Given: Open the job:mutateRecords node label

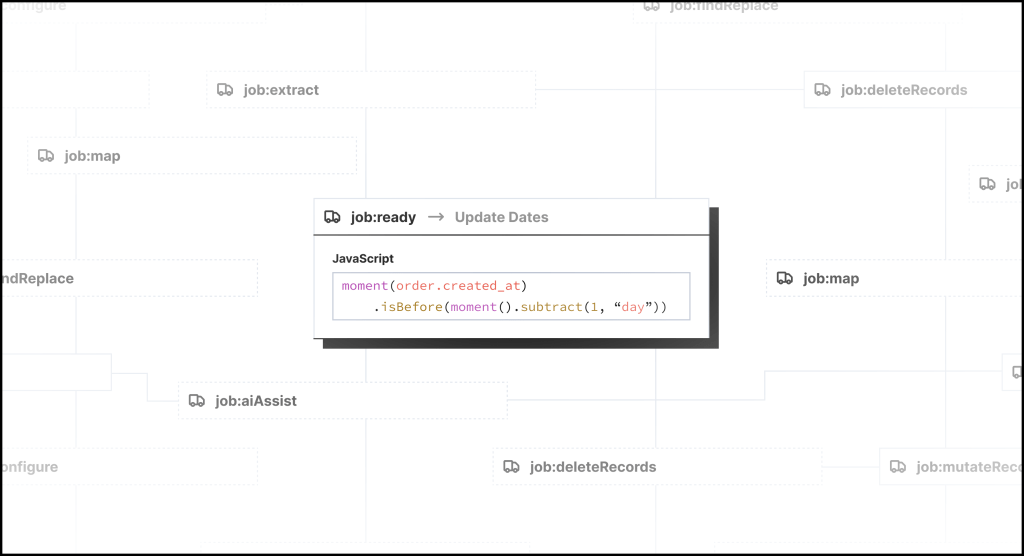Looking at the screenshot, I should point(958,467).
